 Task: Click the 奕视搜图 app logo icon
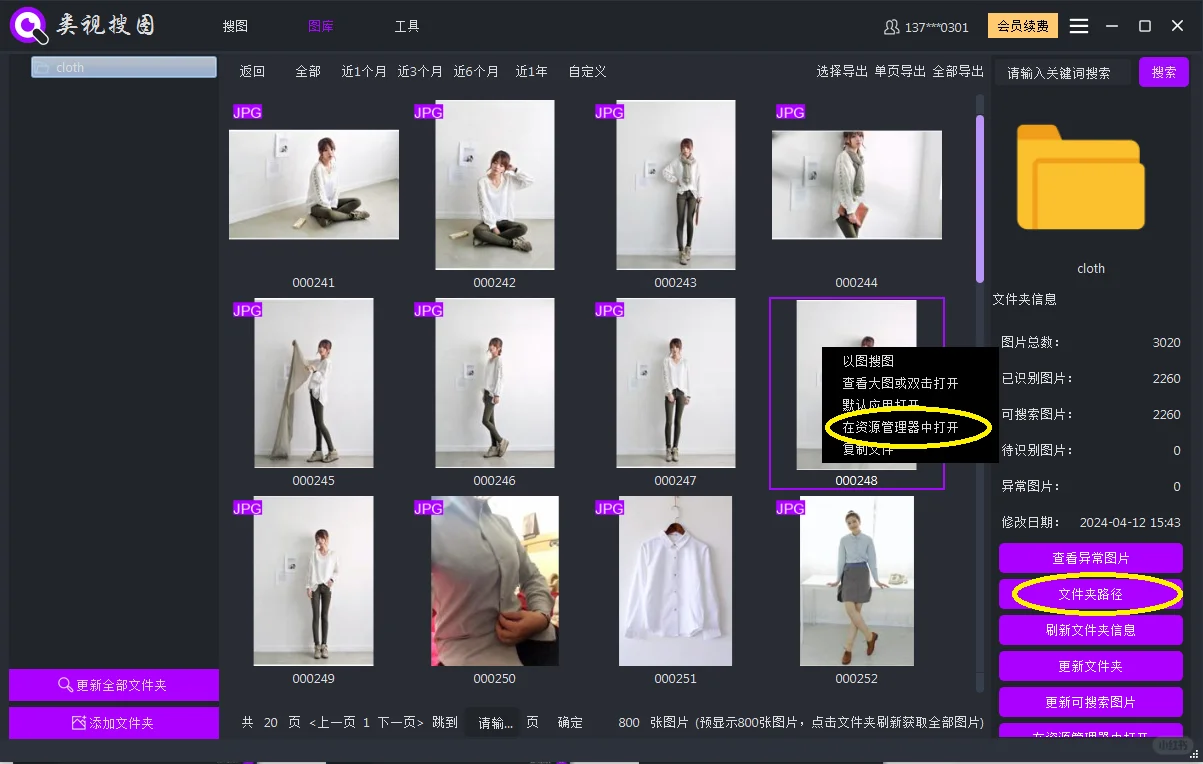click(27, 25)
